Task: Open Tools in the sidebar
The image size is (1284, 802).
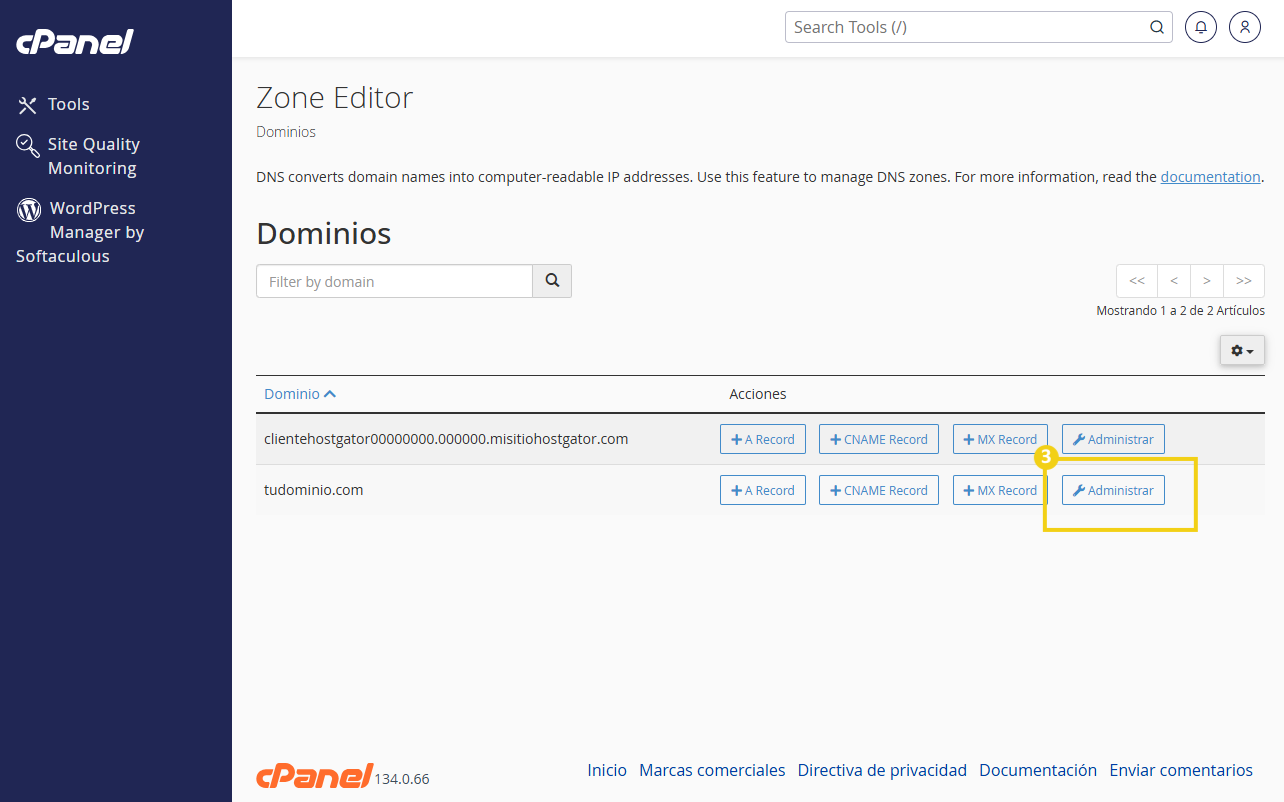Action: click(x=55, y=104)
